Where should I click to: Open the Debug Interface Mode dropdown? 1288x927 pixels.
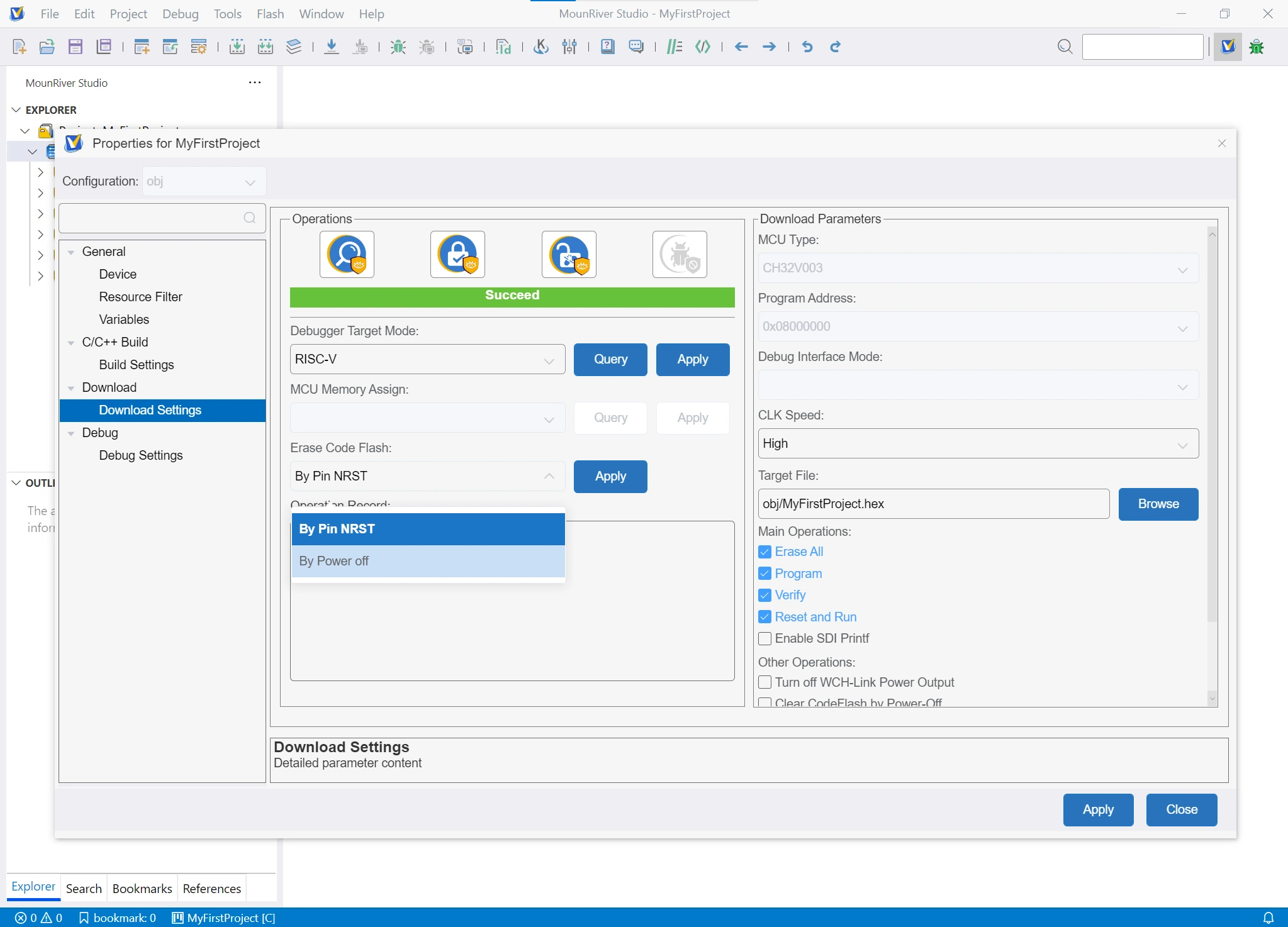point(978,385)
